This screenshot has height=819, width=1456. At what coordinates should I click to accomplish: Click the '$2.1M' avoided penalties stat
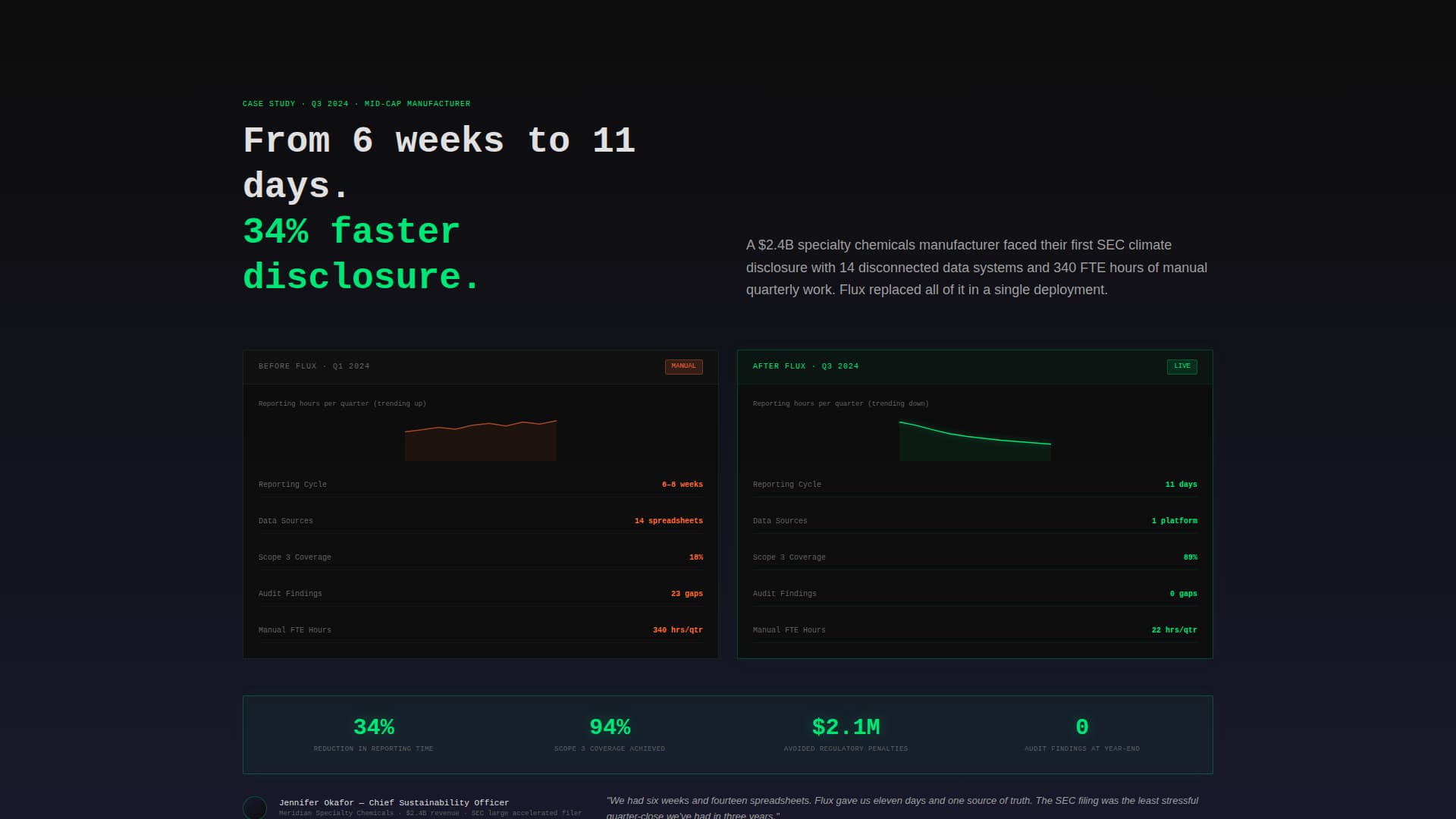coord(846,727)
